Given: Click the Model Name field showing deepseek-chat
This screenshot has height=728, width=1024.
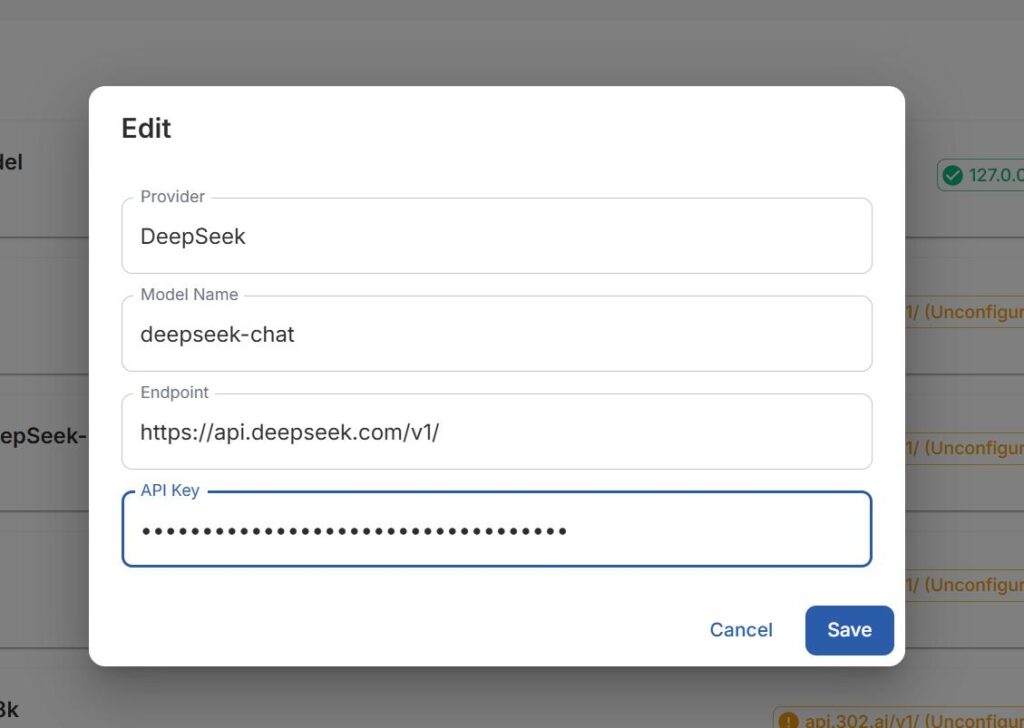Looking at the screenshot, I should [496, 334].
